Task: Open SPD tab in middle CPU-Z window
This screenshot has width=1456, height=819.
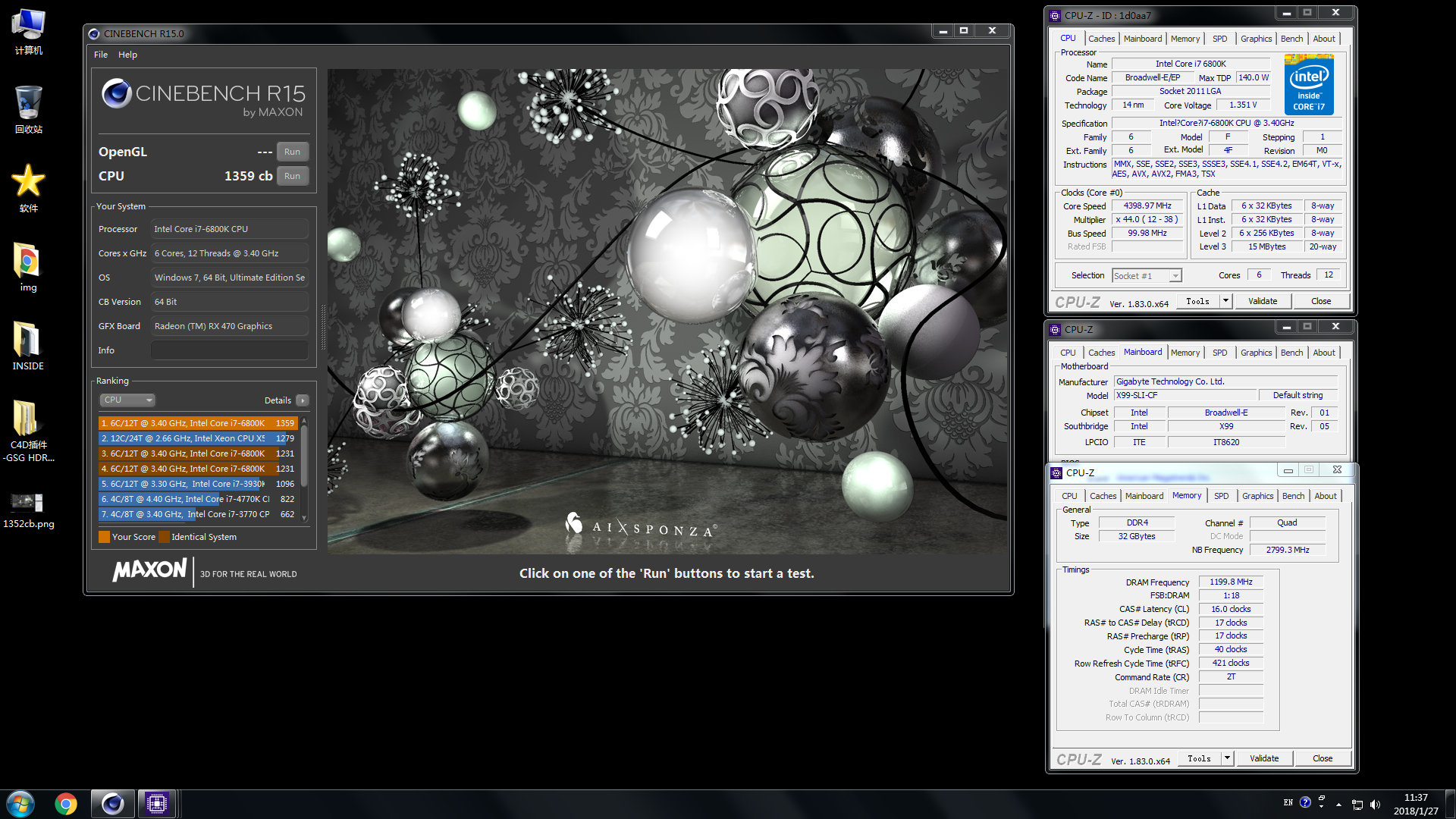Action: (x=1219, y=353)
